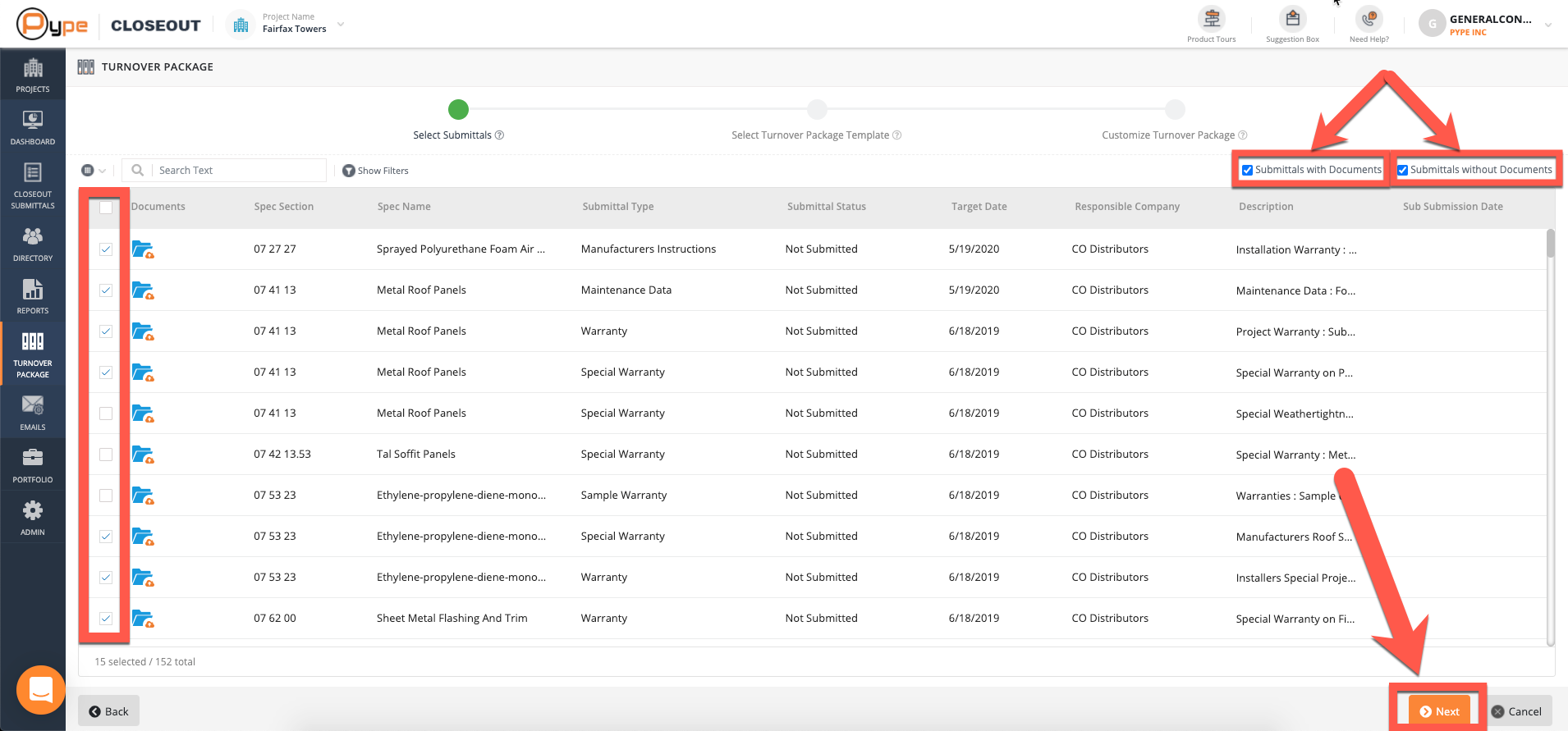Open the Suggestion Box icon
The width and height of the screenshot is (1568, 731).
click(1292, 18)
